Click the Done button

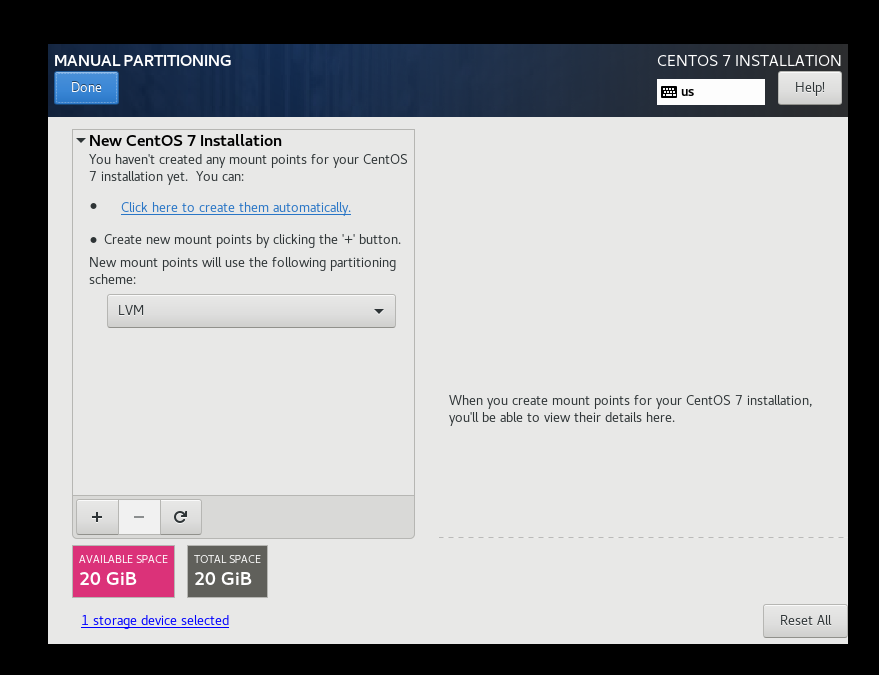tap(86, 88)
